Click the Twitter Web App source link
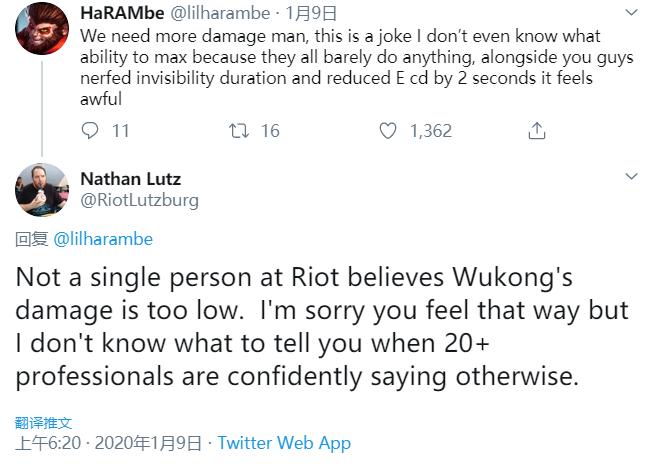The height and width of the screenshot is (466, 647). tap(284, 442)
